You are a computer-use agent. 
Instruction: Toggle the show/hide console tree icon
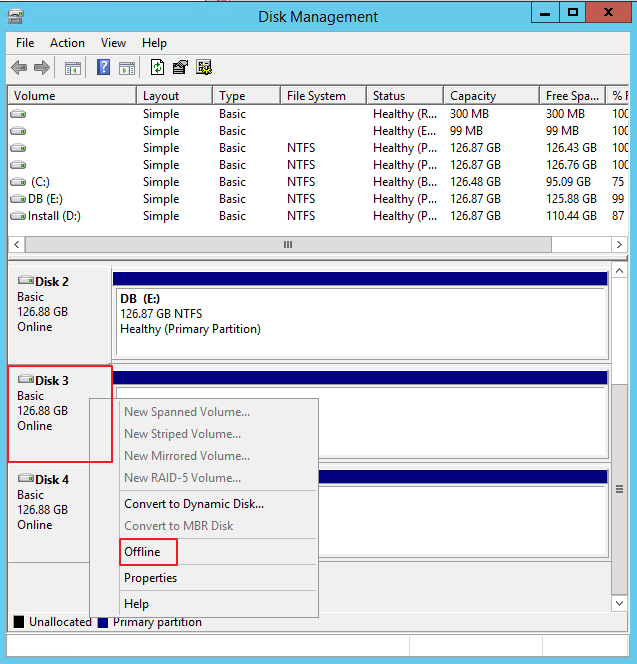click(72, 68)
